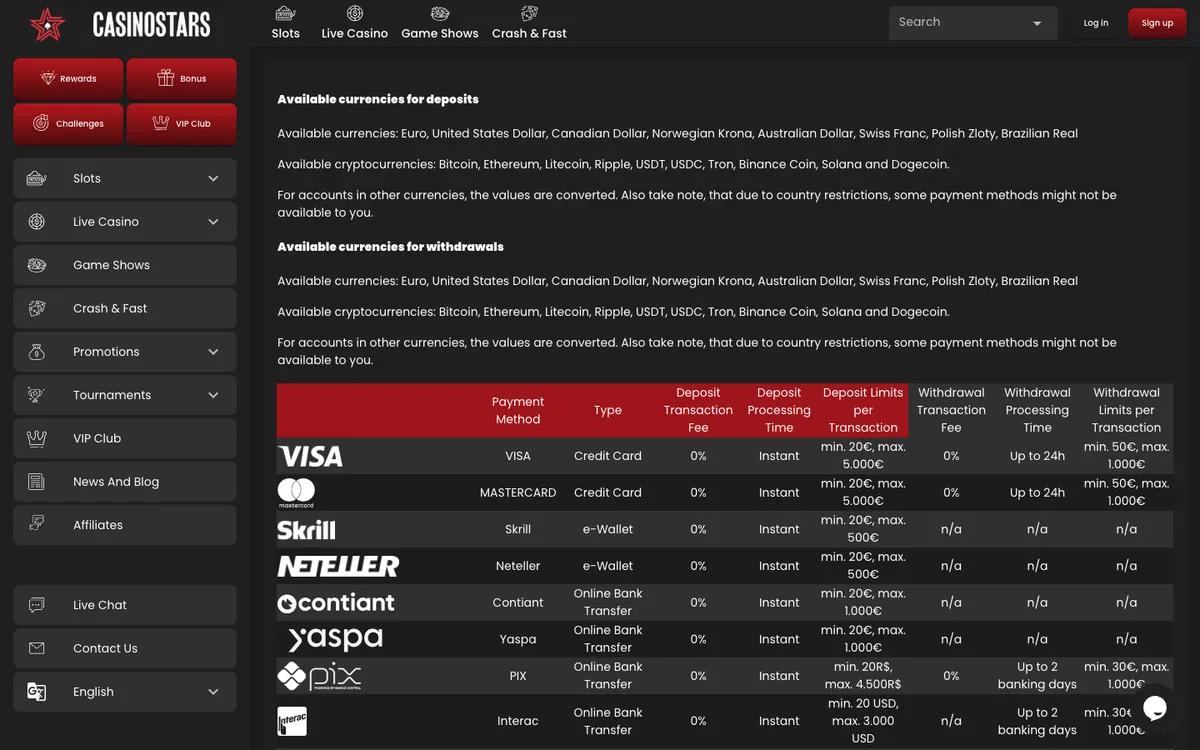This screenshot has height=750, width=1200.
Task: Expand the English language dropdown chevron
Action: [x=213, y=692]
